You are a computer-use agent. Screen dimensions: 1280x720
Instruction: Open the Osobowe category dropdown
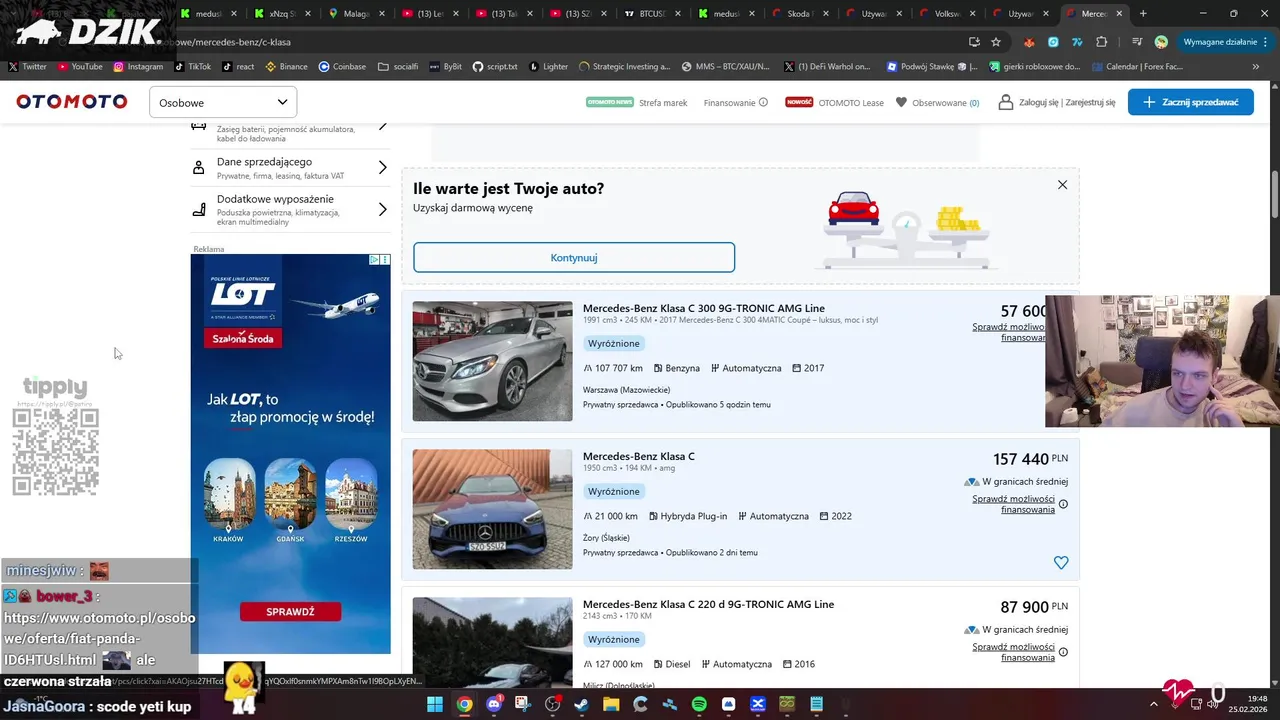coord(223,102)
